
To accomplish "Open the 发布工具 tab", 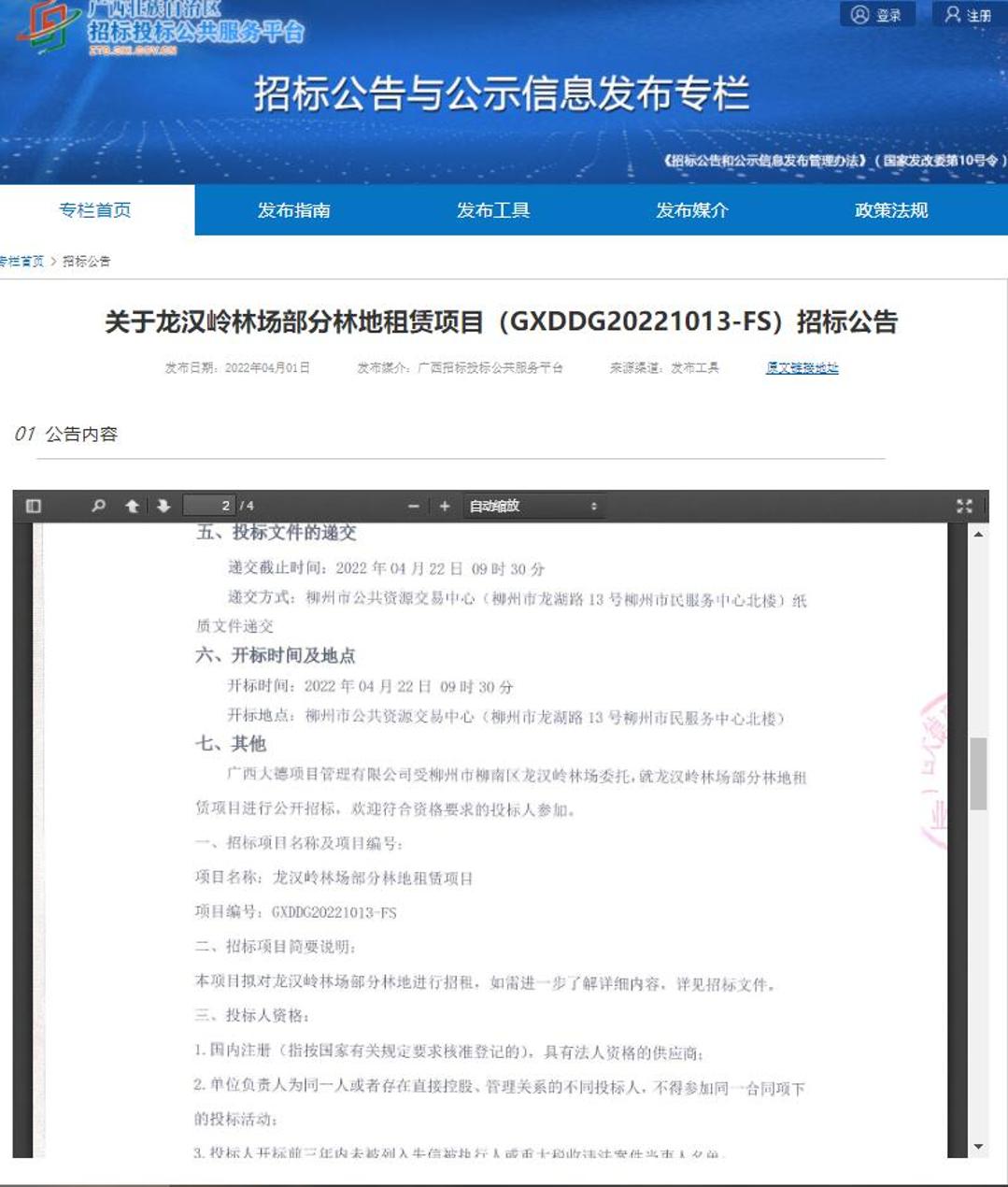I will (x=493, y=210).
